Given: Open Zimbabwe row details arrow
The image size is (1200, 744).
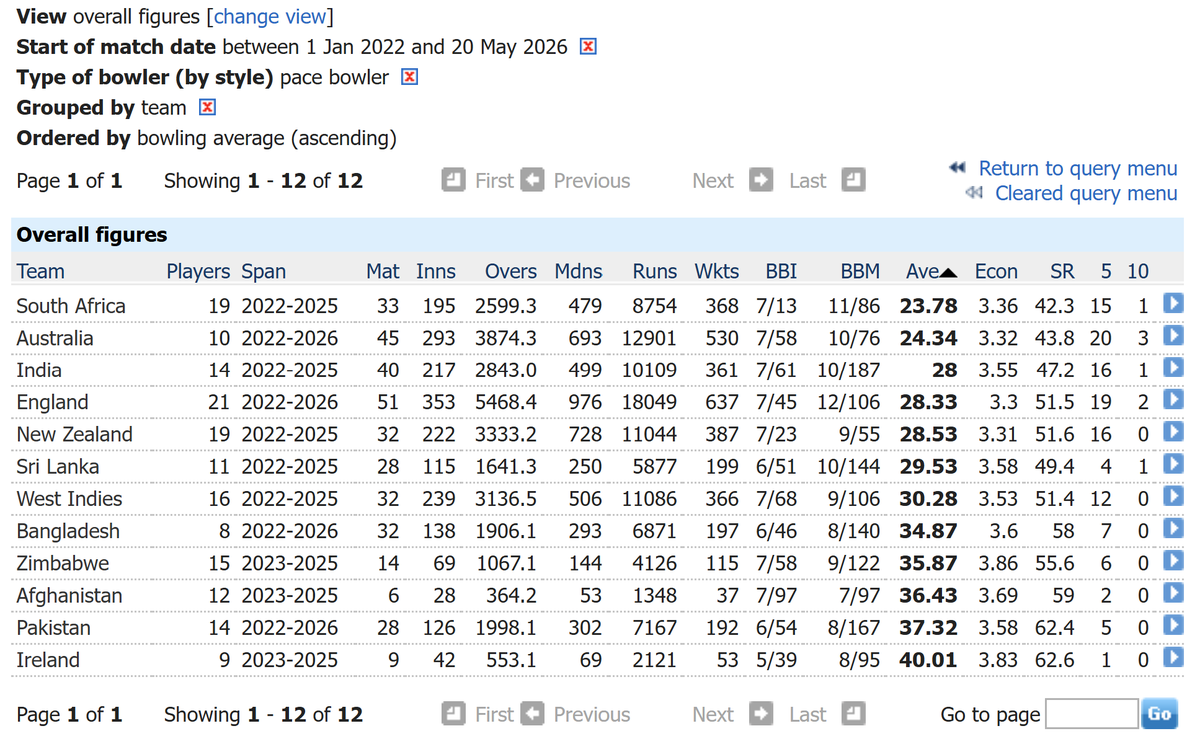Looking at the screenshot, I should point(1173,562).
